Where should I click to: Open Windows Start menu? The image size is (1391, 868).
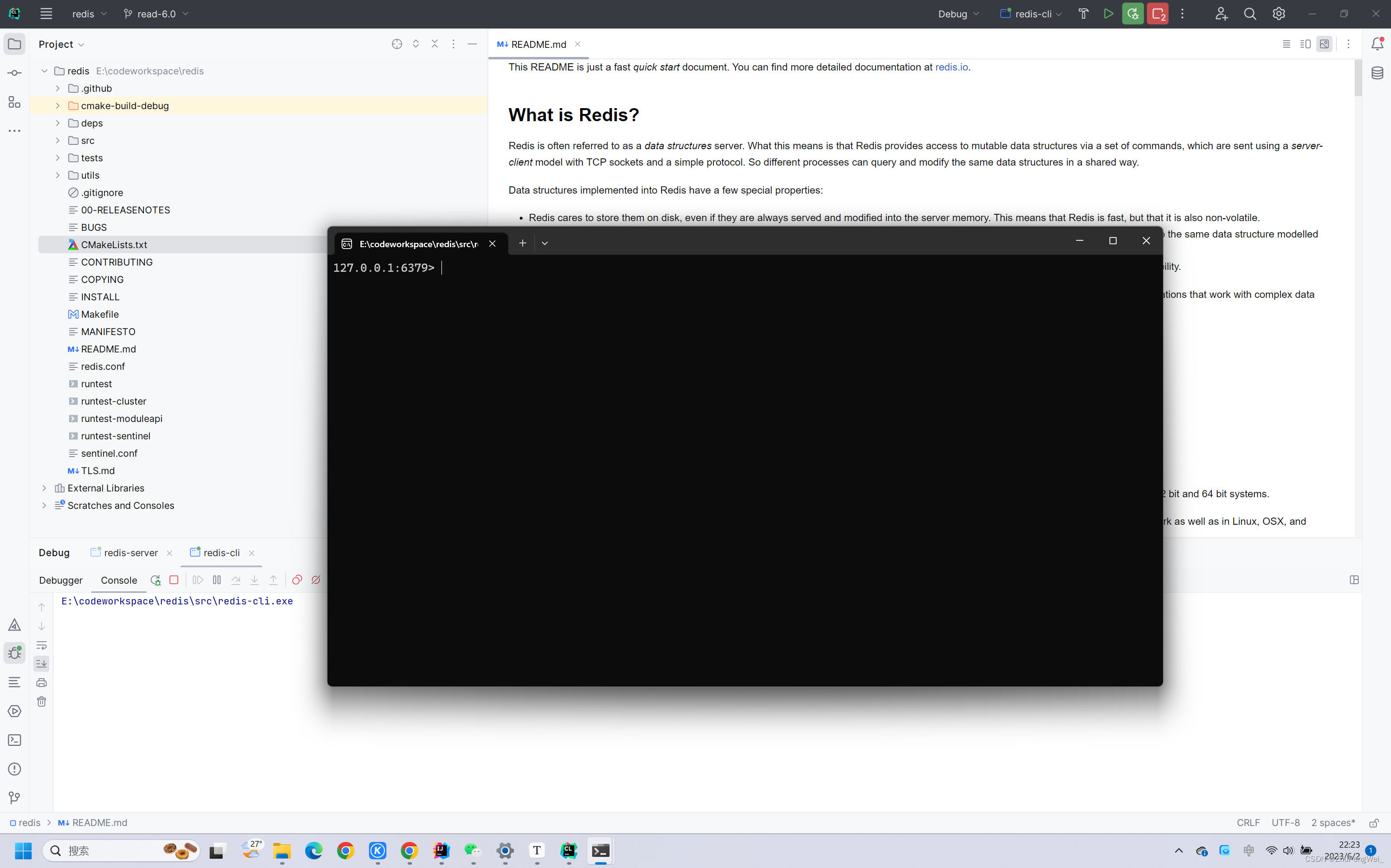pyautogui.click(x=24, y=850)
